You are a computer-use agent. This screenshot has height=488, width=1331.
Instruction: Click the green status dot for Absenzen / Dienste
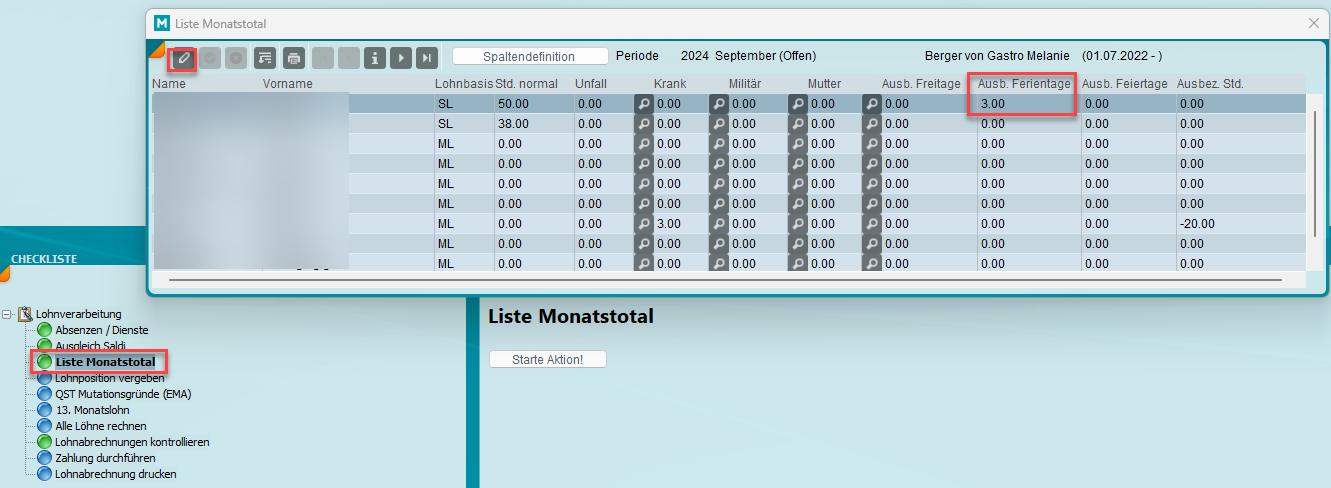[x=44, y=330]
